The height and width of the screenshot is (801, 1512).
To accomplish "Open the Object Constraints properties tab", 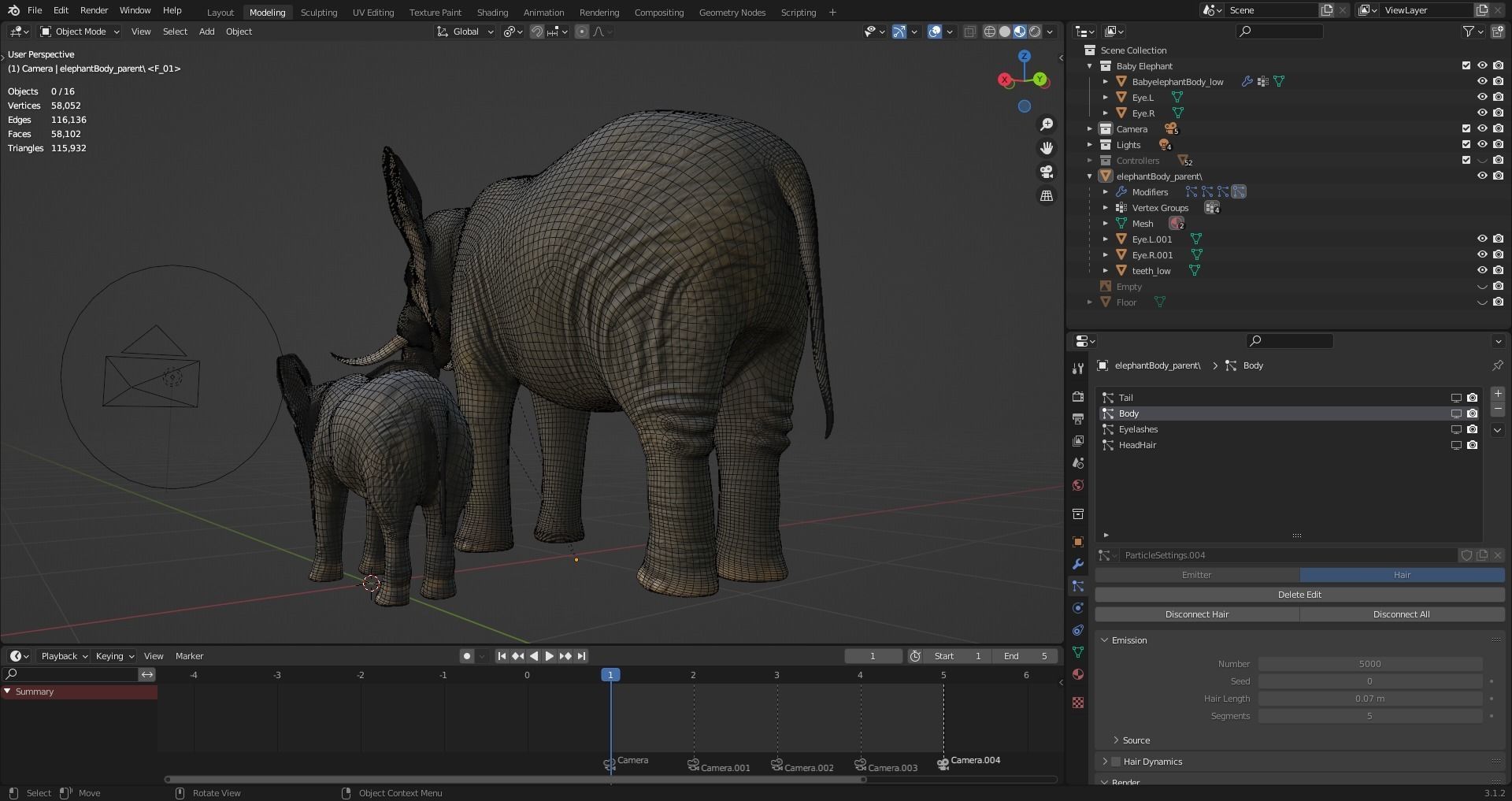I will click(x=1078, y=630).
